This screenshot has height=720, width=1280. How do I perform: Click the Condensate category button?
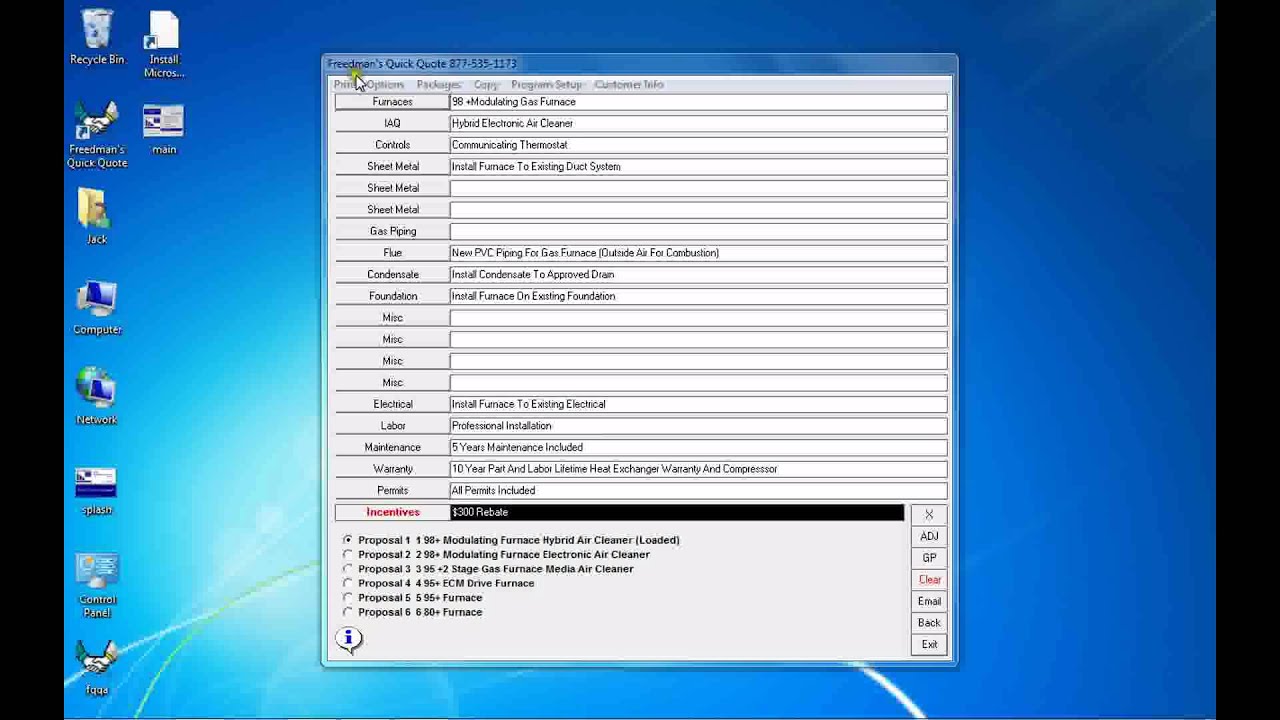[392, 274]
